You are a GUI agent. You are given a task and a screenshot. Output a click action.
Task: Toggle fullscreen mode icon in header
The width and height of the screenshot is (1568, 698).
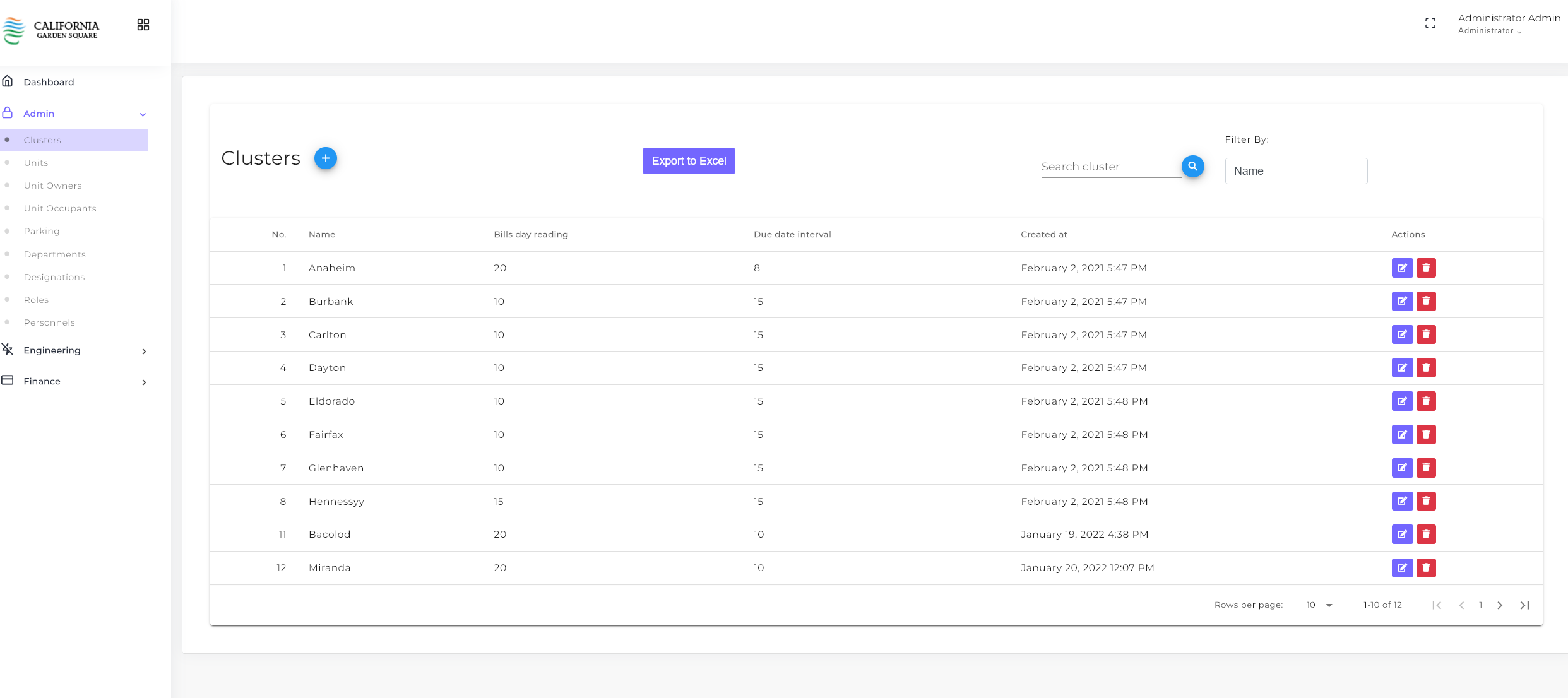pyautogui.click(x=1430, y=23)
